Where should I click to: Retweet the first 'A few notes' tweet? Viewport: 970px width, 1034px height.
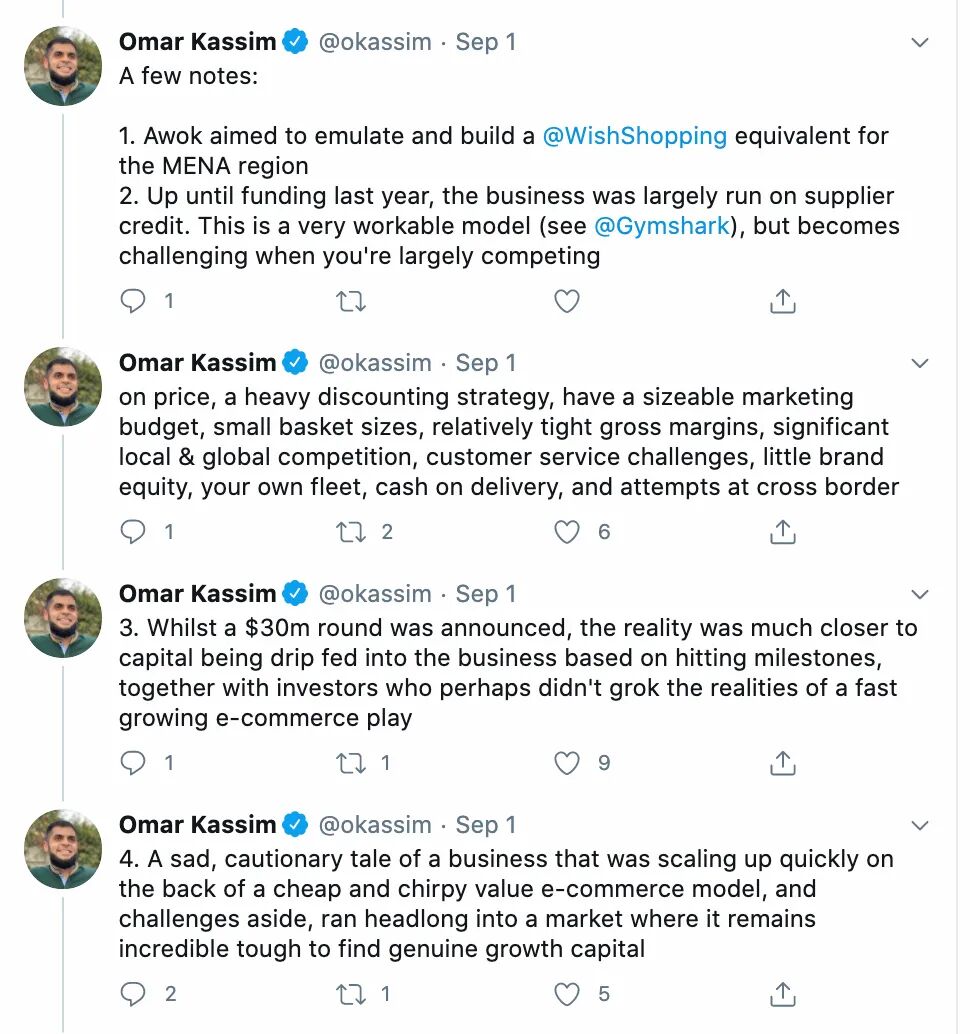point(351,301)
